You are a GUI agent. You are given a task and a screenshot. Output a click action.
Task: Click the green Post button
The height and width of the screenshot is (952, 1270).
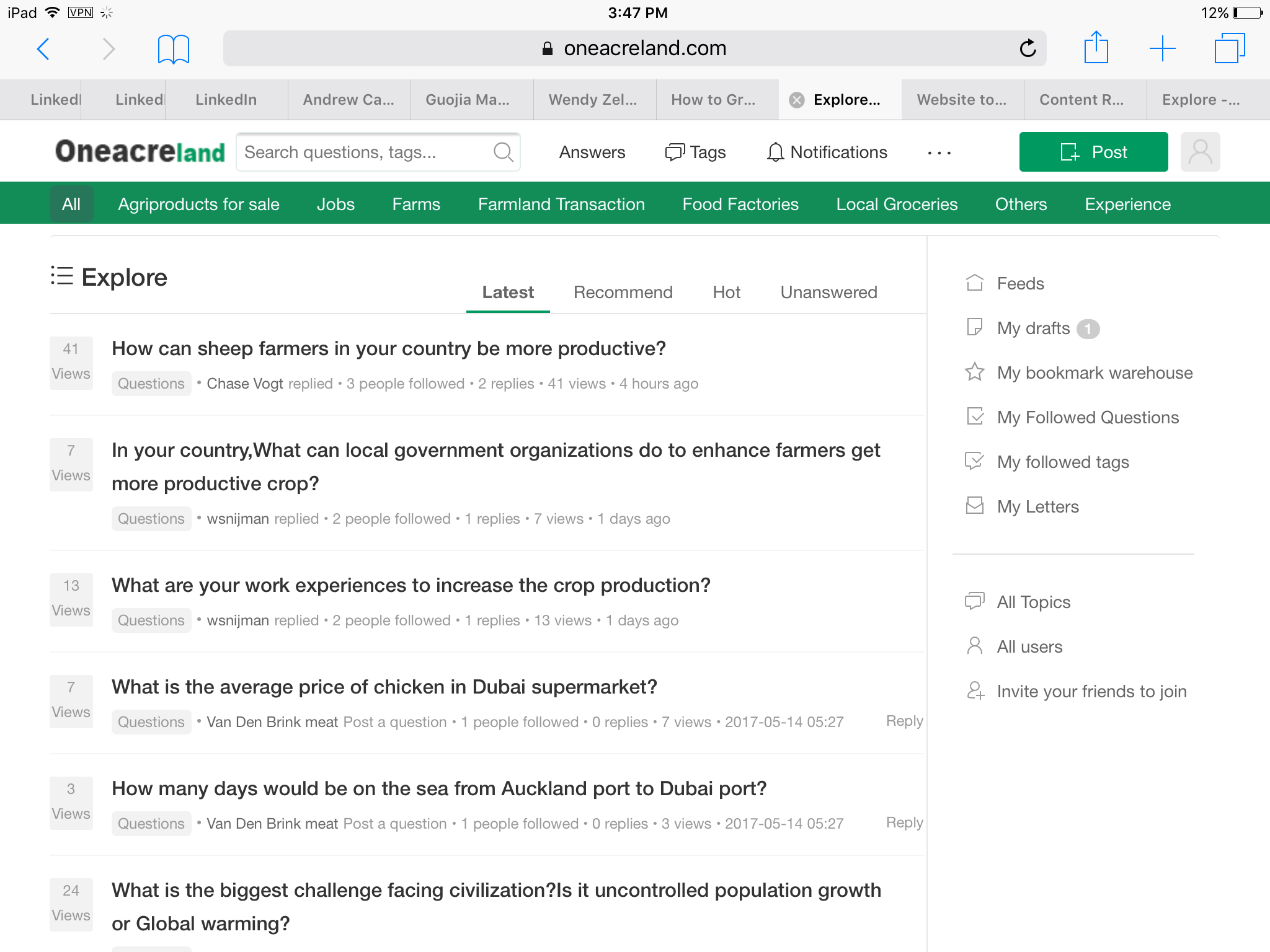click(x=1093, y=152)
